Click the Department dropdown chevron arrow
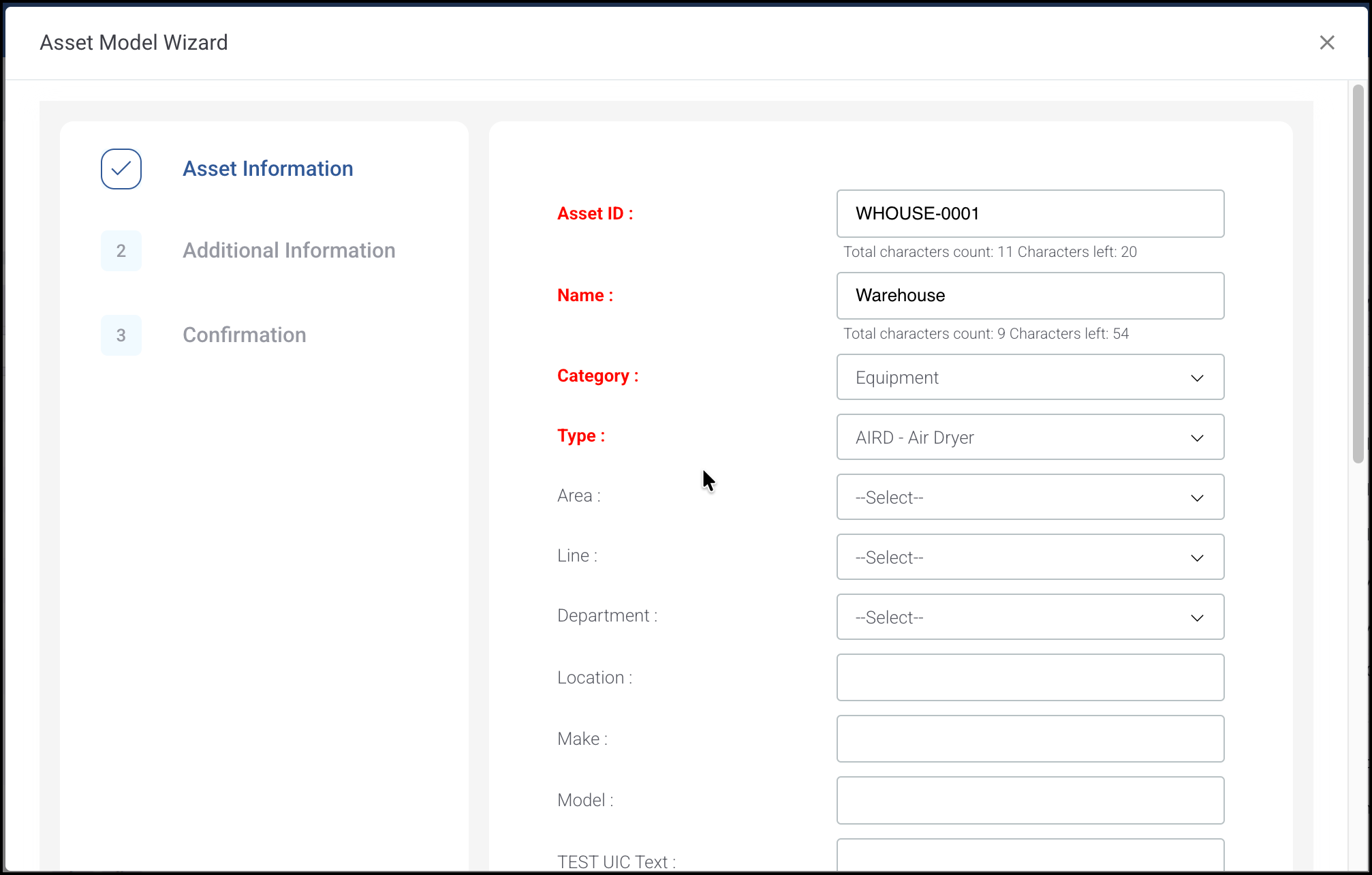The width and height of the screenshot is (1372, 875). pos(1197,618)
